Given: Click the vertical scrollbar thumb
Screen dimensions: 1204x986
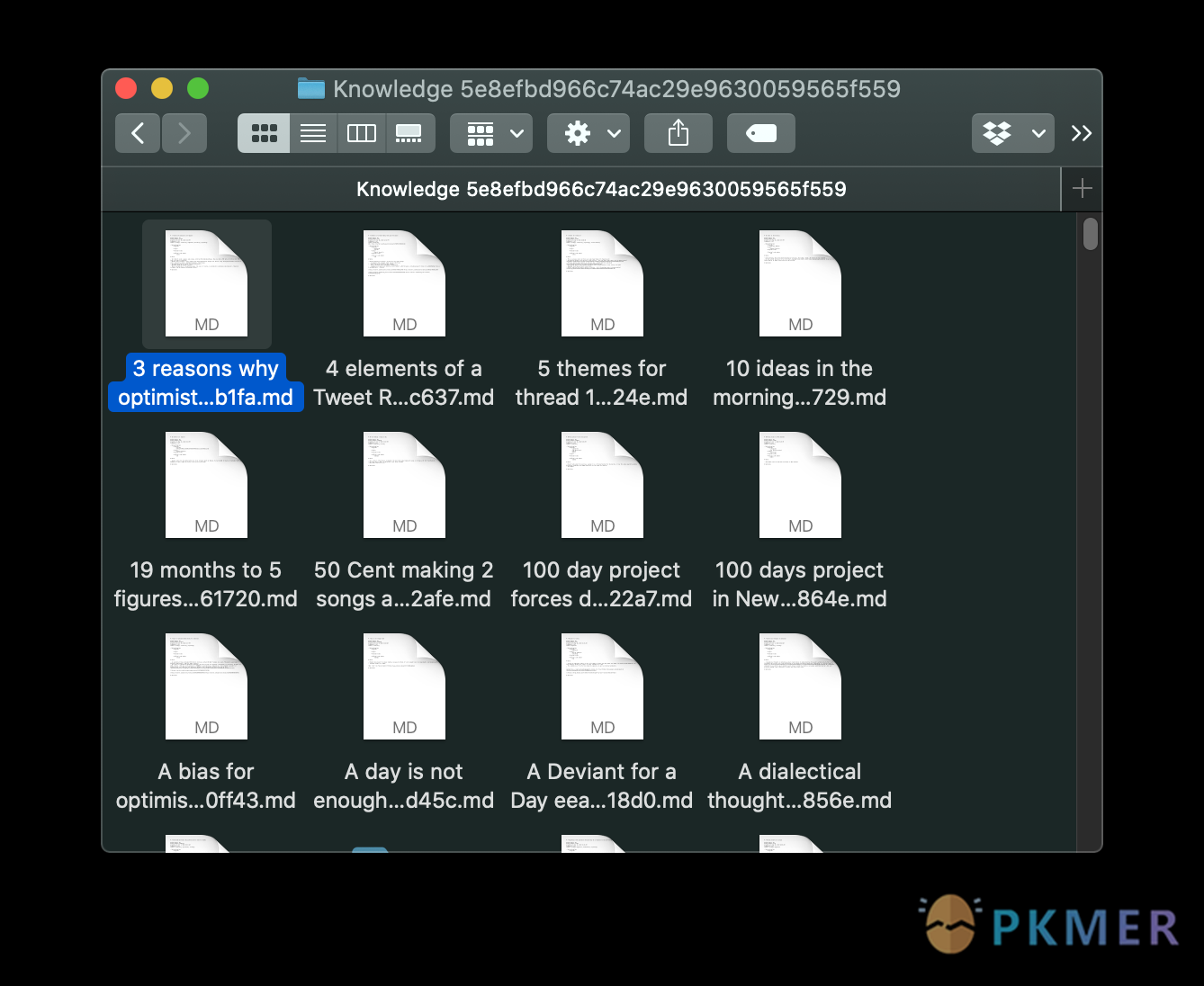Looking at the screenshot, I should tap(1091, 234).
